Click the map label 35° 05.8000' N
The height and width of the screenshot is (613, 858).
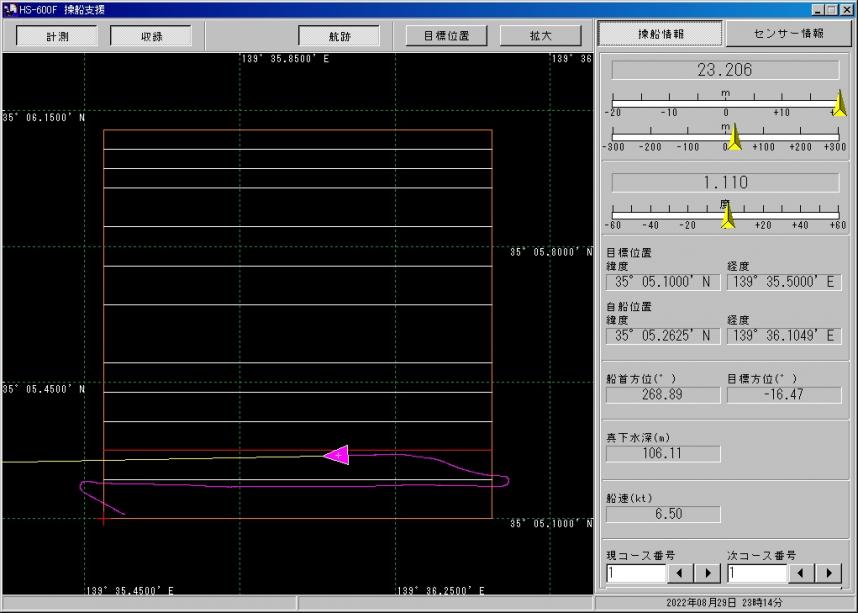551,252
